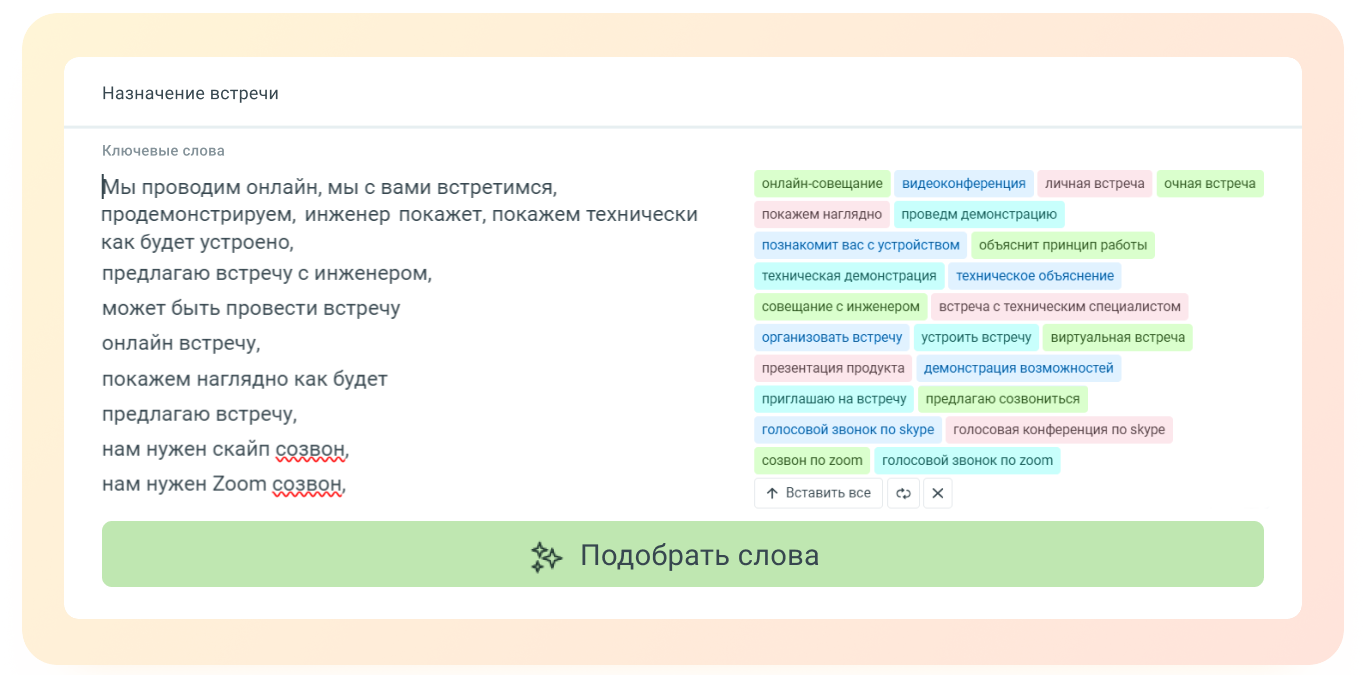1365x675 pixels.
Task: Pick the 'проведм демонстрацию' tag
Action: click(979, 214)
